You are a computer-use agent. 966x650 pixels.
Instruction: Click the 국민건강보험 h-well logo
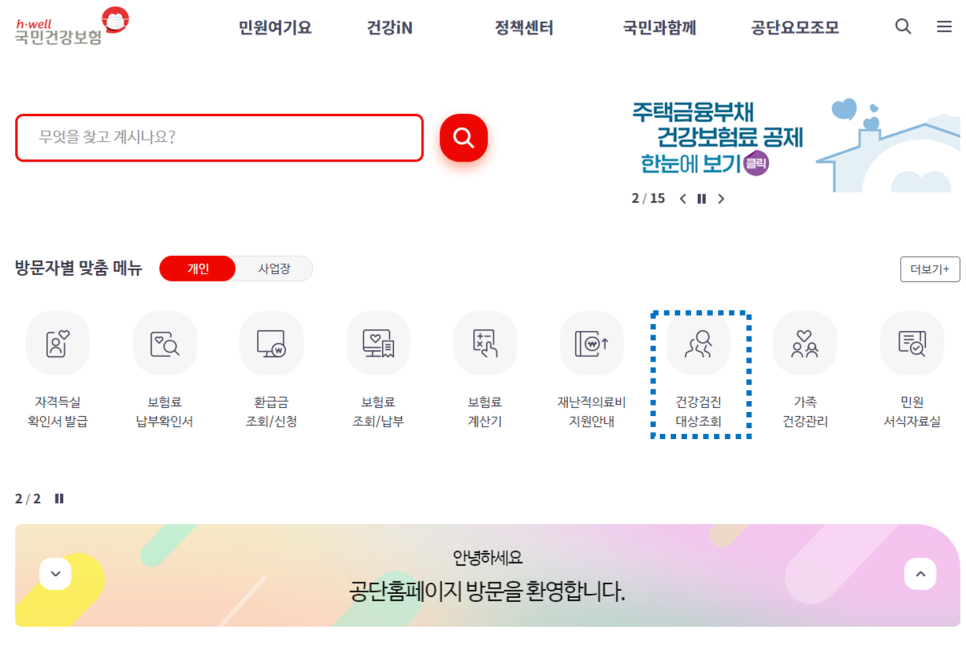pyautogui.click(x=72, y=27)
